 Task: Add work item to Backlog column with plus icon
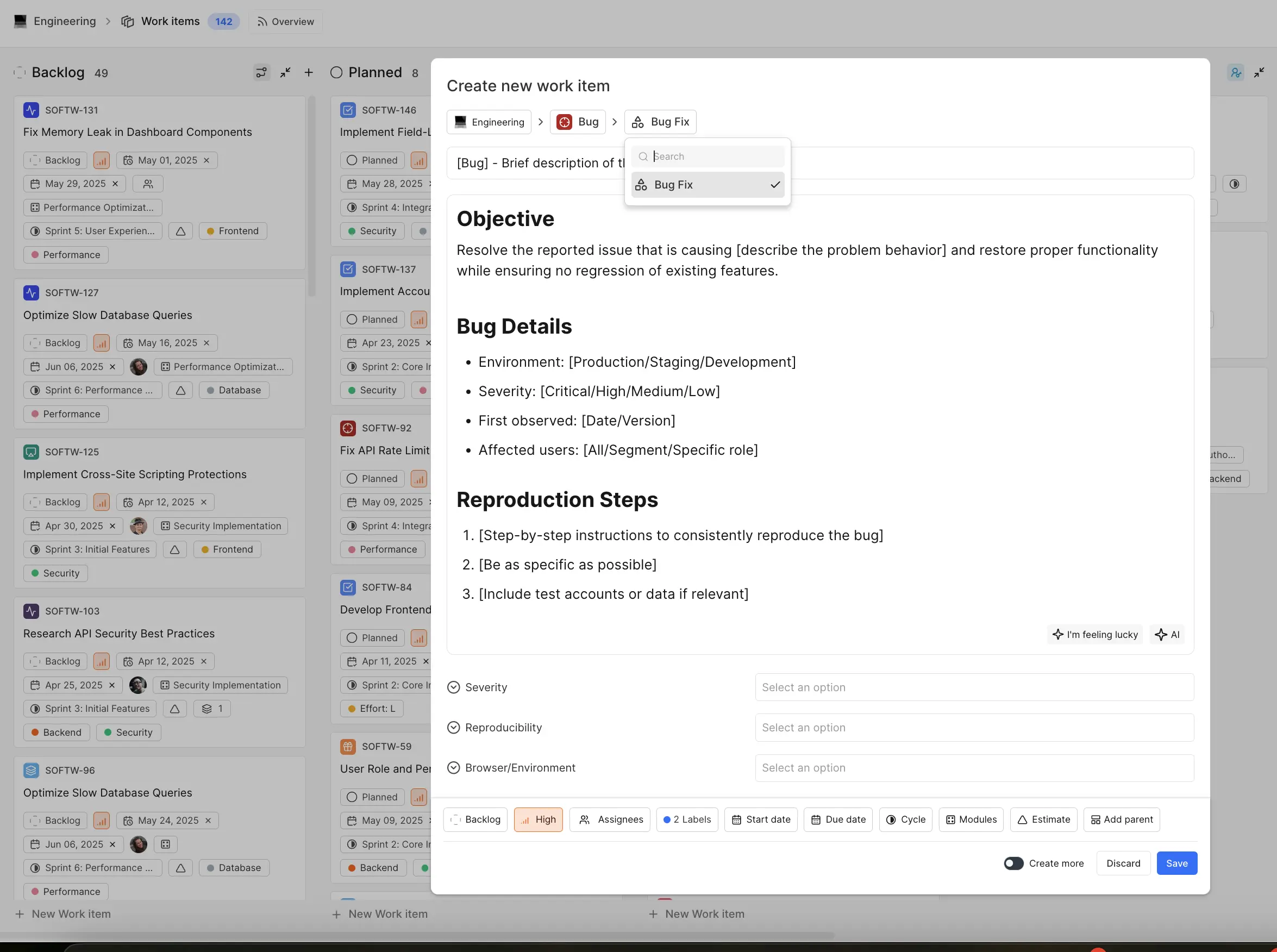[309, 72]
